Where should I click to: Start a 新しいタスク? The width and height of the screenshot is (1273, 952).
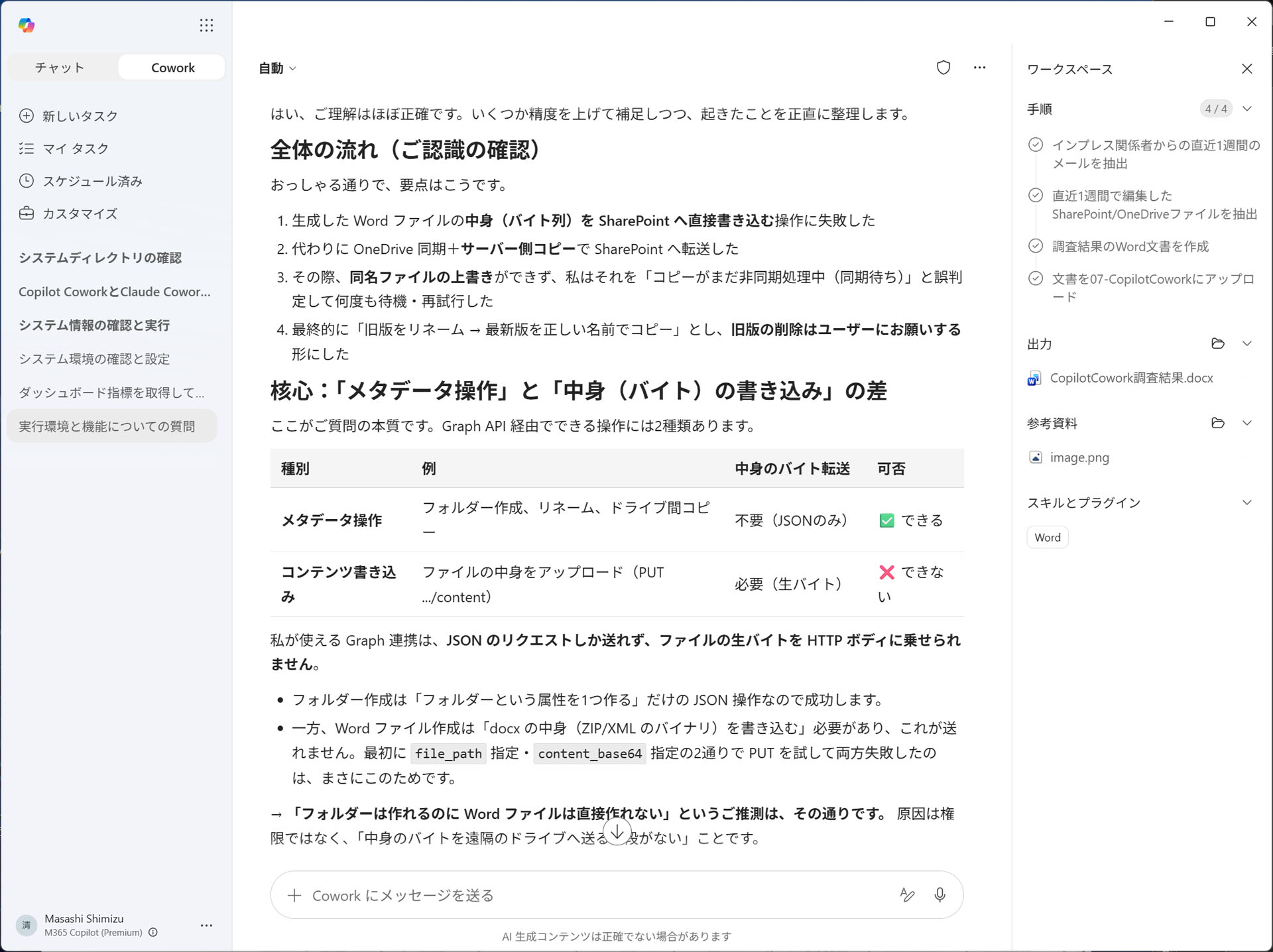[80, 116]
